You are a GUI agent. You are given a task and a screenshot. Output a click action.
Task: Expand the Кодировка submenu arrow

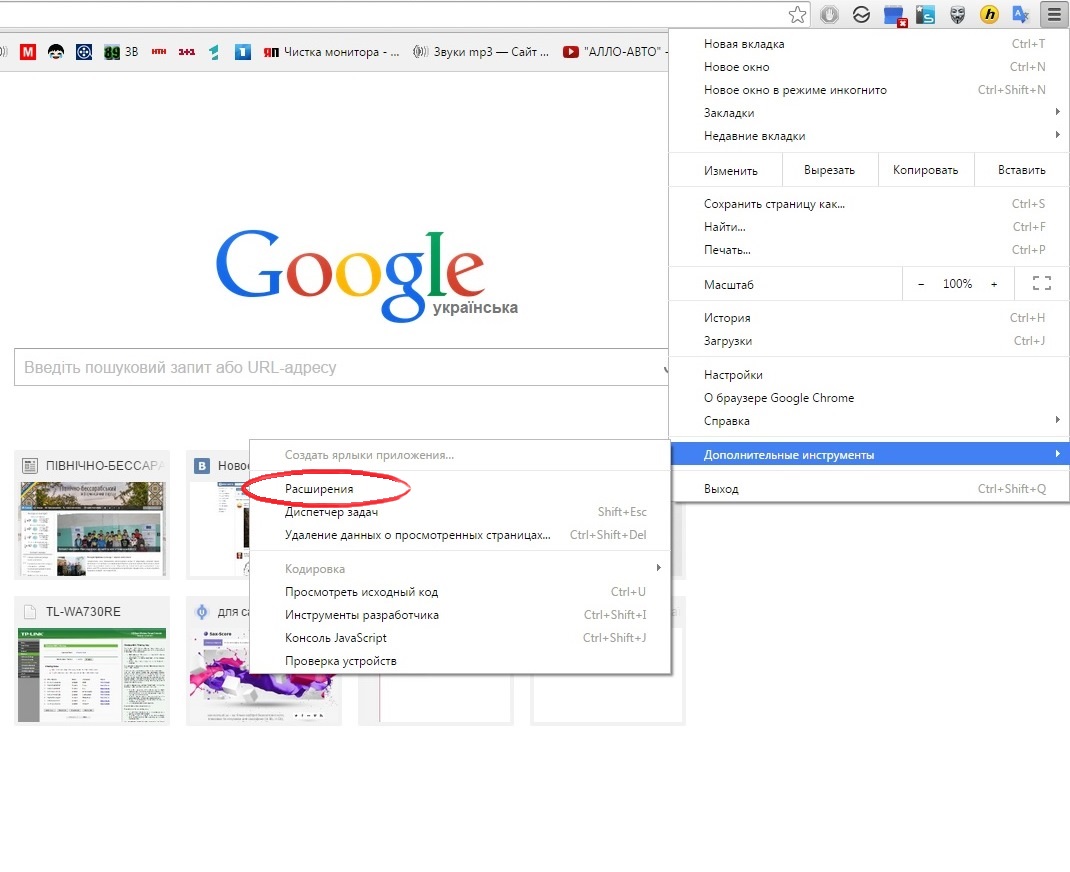pos(659,568)
